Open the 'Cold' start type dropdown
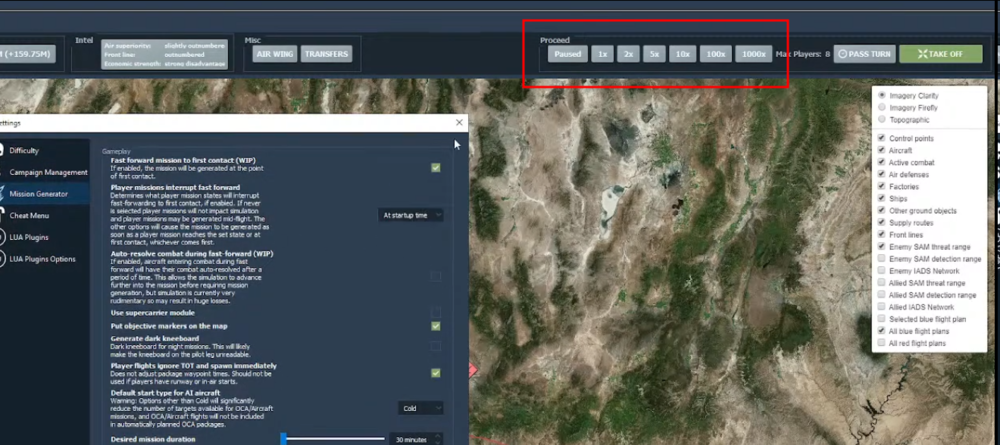The width and height of the screenshot is (1000, 445). (421, 408)
